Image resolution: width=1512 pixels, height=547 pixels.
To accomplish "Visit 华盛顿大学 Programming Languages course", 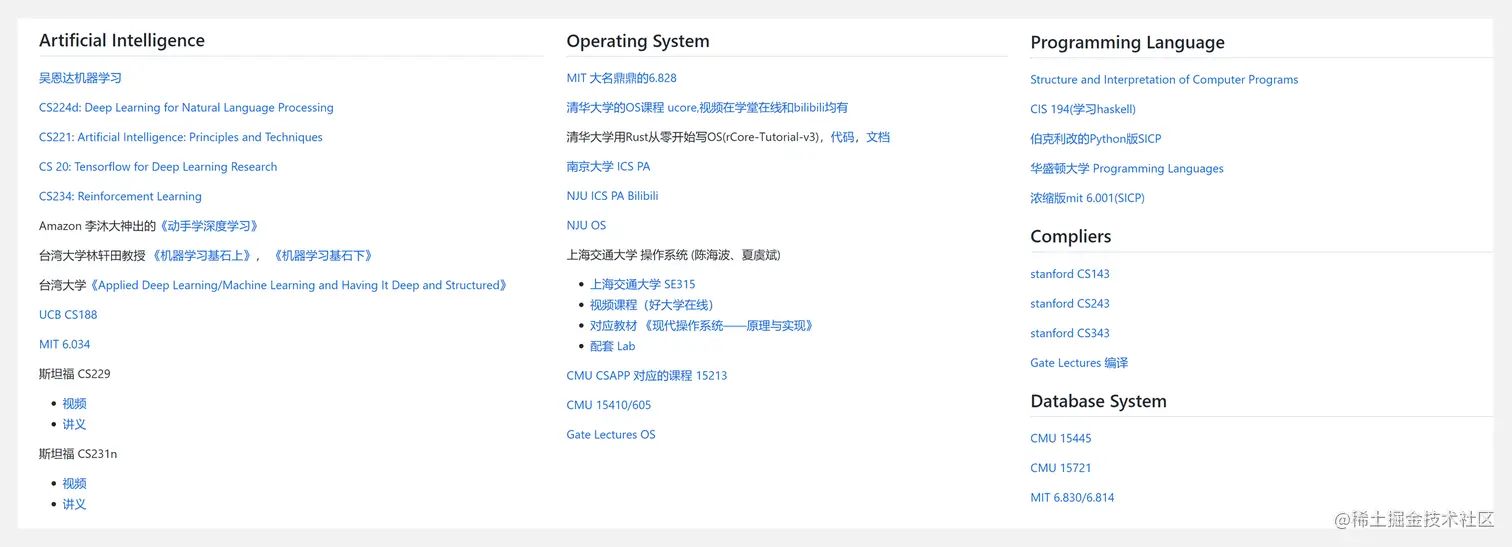I will (1127, 169).
